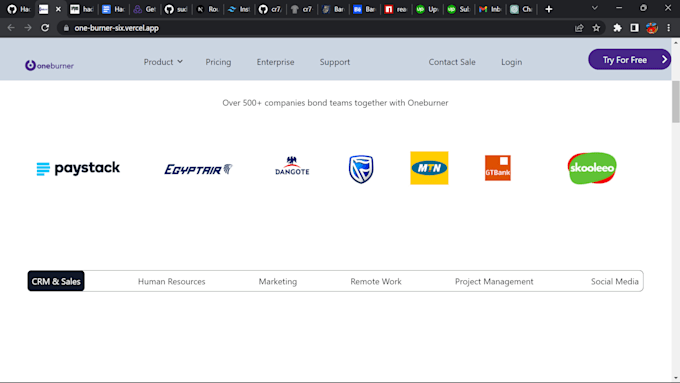Switch to the Project Management tab
Viewport: 680px width, 383px height.
click(x=494, y=282)
